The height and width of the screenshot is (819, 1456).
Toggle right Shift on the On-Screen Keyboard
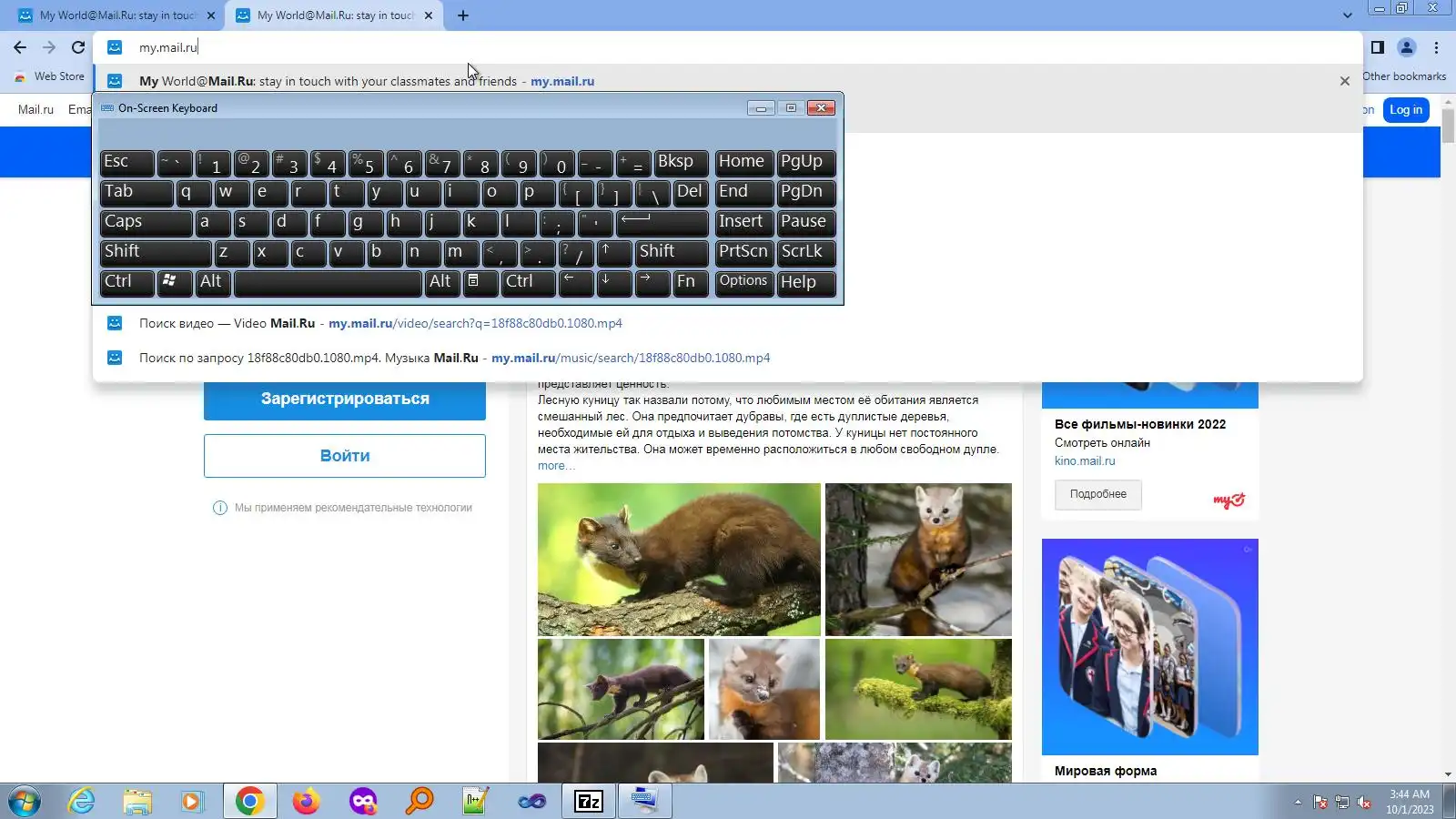click(x=672, y=253)
